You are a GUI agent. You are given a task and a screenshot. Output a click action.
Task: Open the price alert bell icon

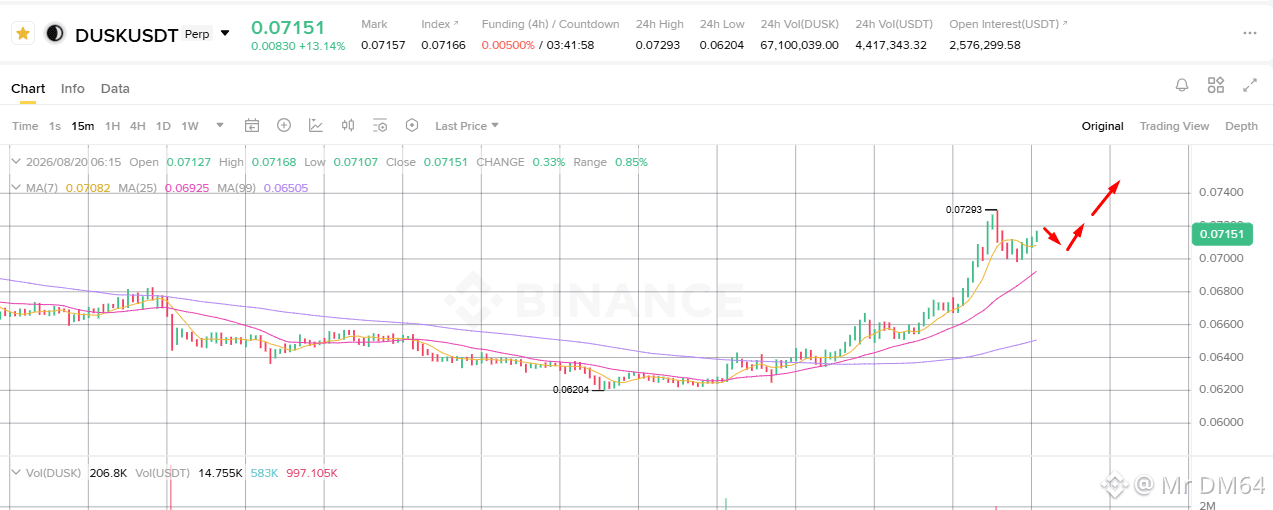(x=1182, y=85)
